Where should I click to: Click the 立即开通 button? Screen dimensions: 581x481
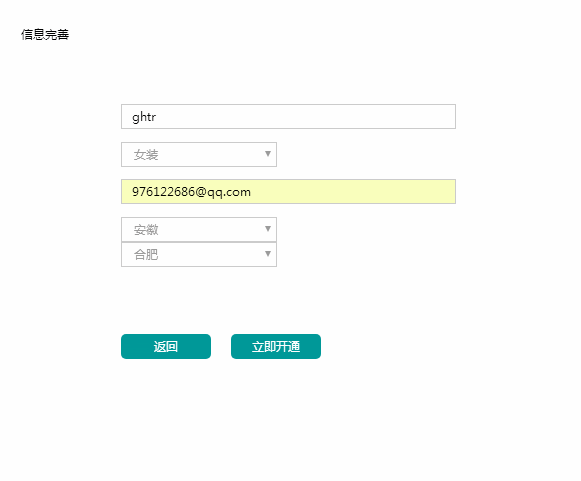pyautogui.click(x=276, y=346)
